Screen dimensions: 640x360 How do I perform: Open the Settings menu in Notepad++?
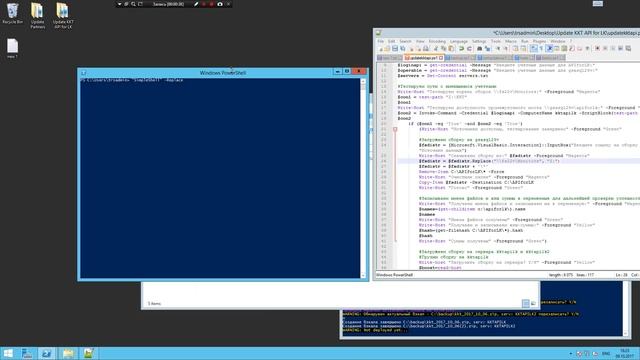pos(479,41)
